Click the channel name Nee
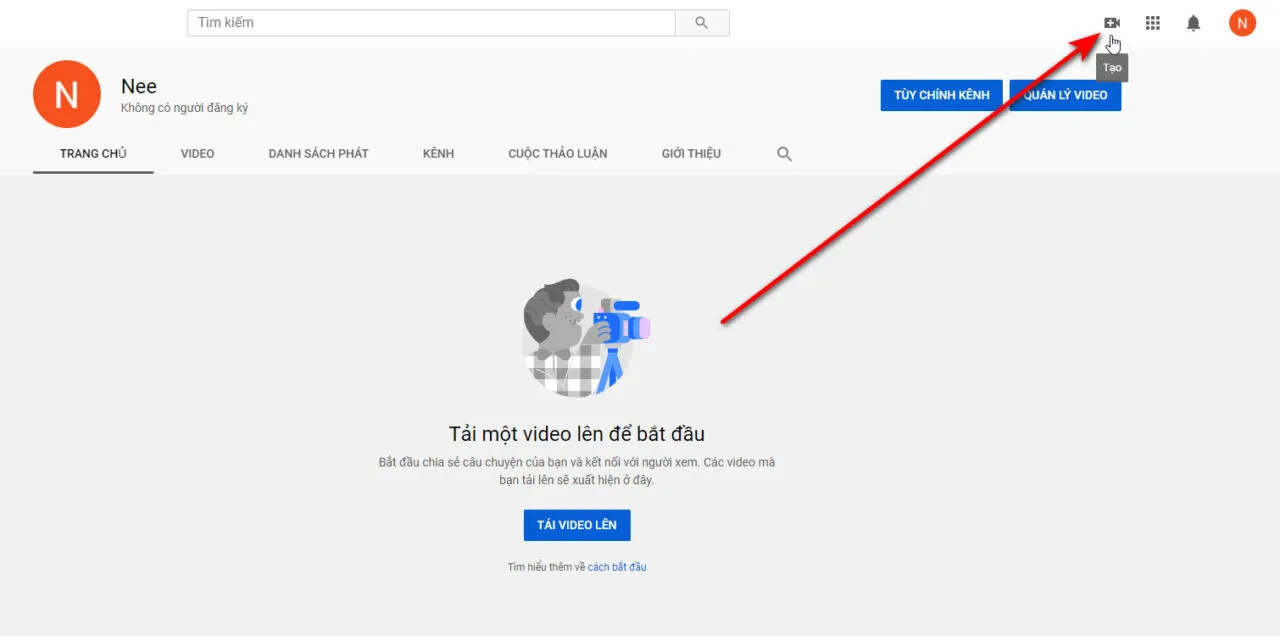Image resolution: width=1280 pixels, height=636 pixels. coord(139,86)
